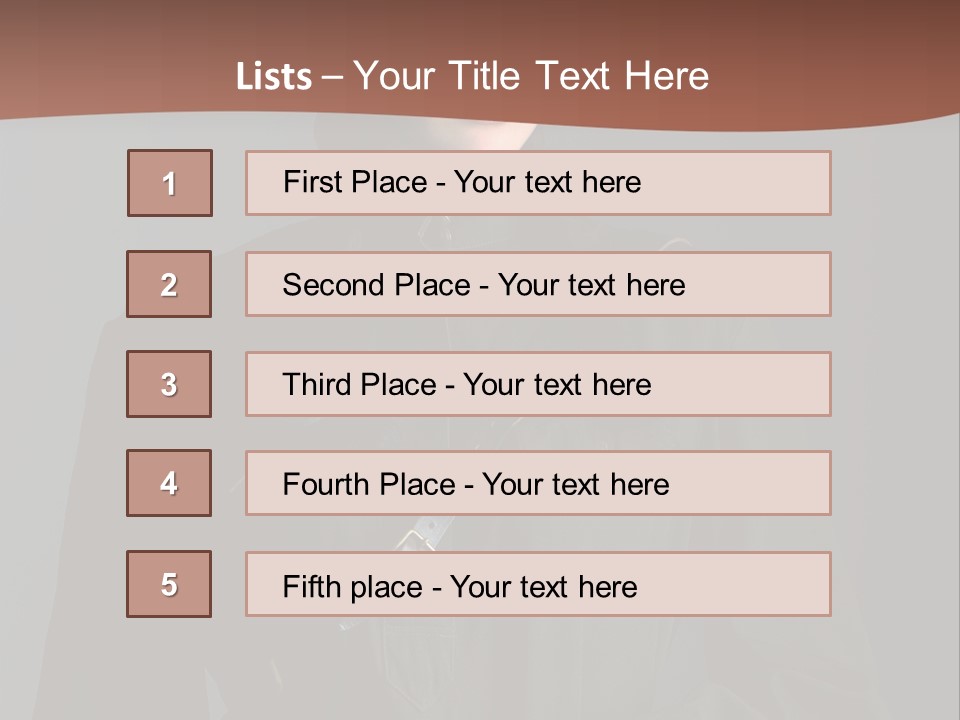The image size is (960, 720).
Task: Click the number 5 box
Action: [169, 584]
